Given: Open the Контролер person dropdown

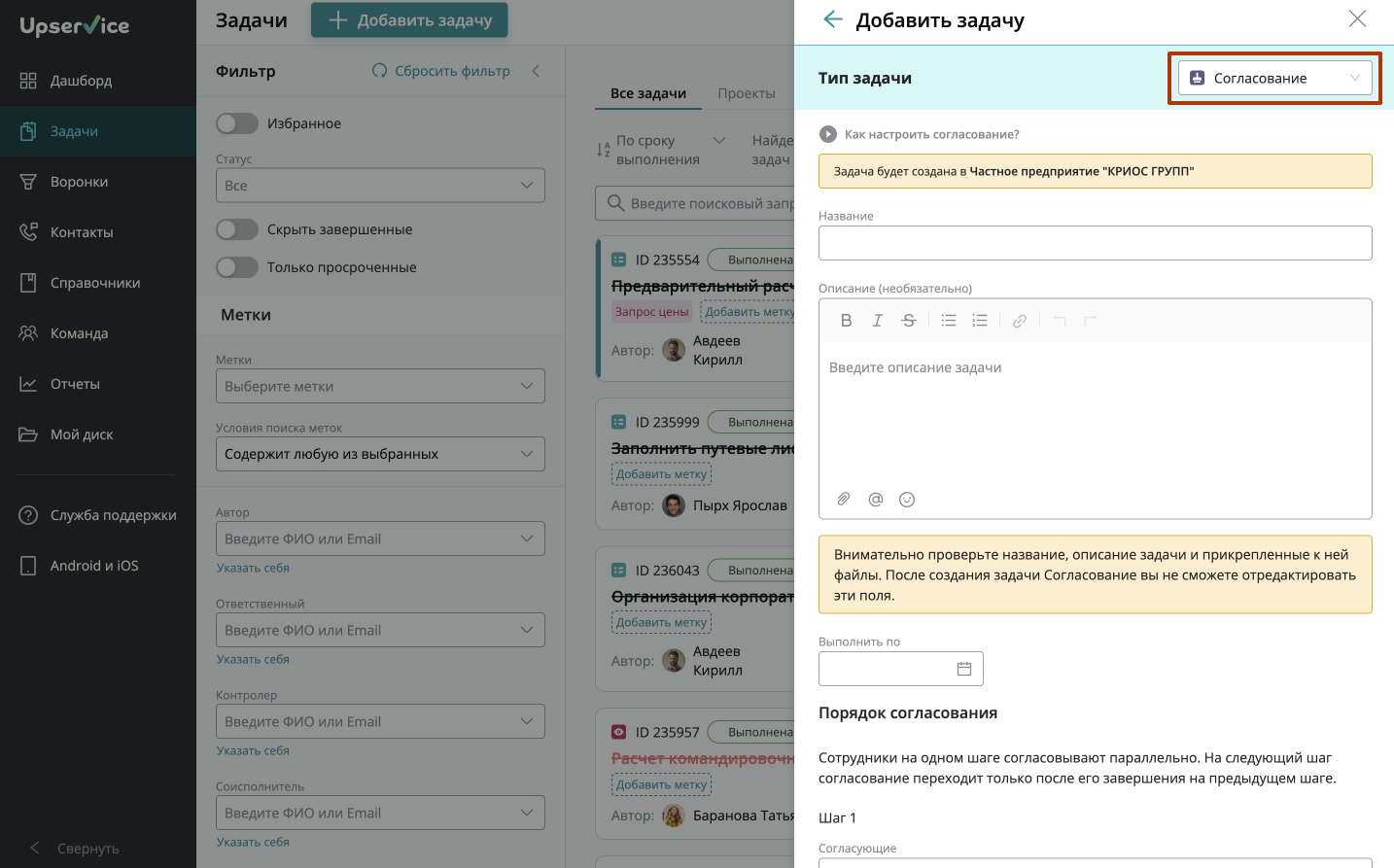Looking at the screenshot, I should point(380,721).
